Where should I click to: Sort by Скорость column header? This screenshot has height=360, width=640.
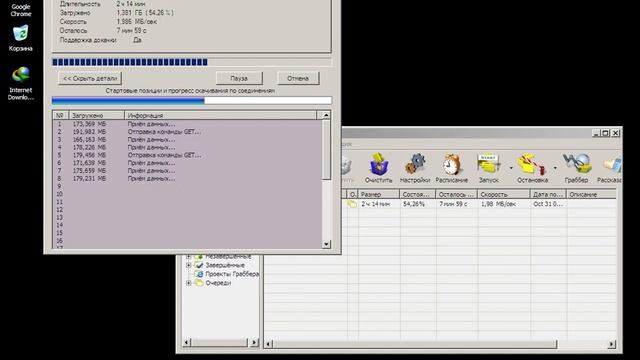coord(504,195)
